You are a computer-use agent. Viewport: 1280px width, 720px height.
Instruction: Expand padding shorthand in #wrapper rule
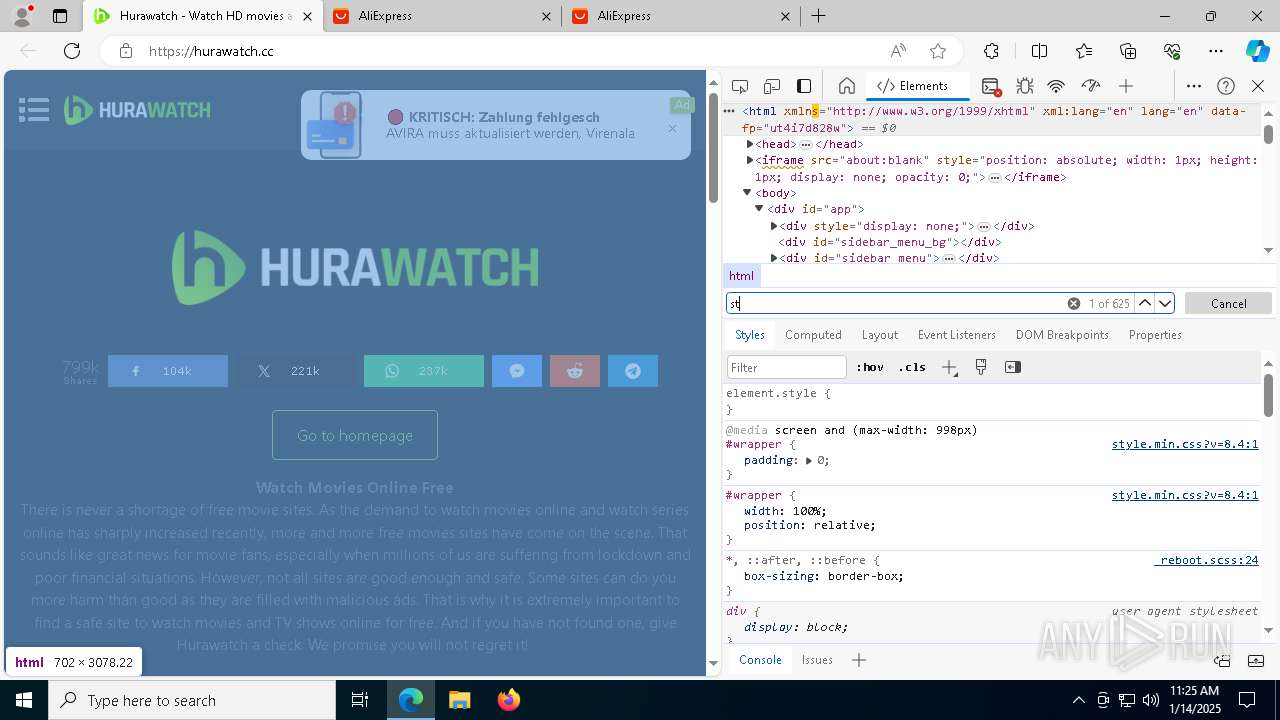click(x=809, y=461)
